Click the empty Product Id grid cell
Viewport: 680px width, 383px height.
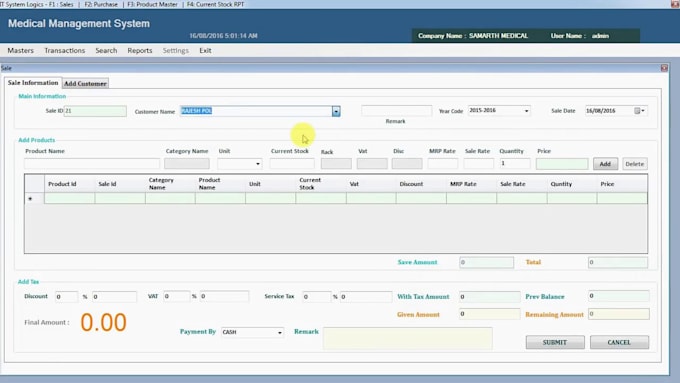[x=69, y=199]
